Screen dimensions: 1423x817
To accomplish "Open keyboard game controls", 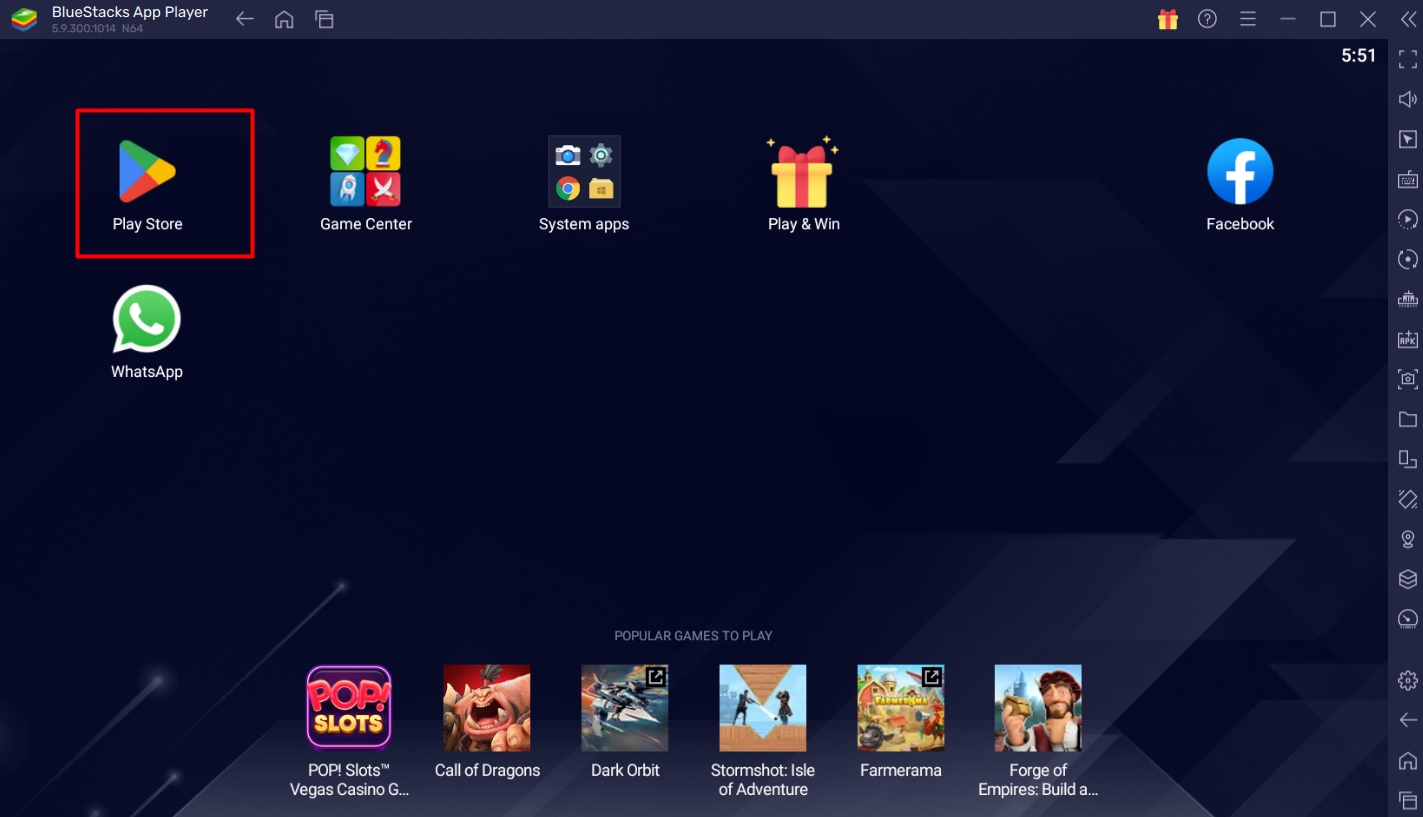I will [1408, 179].
